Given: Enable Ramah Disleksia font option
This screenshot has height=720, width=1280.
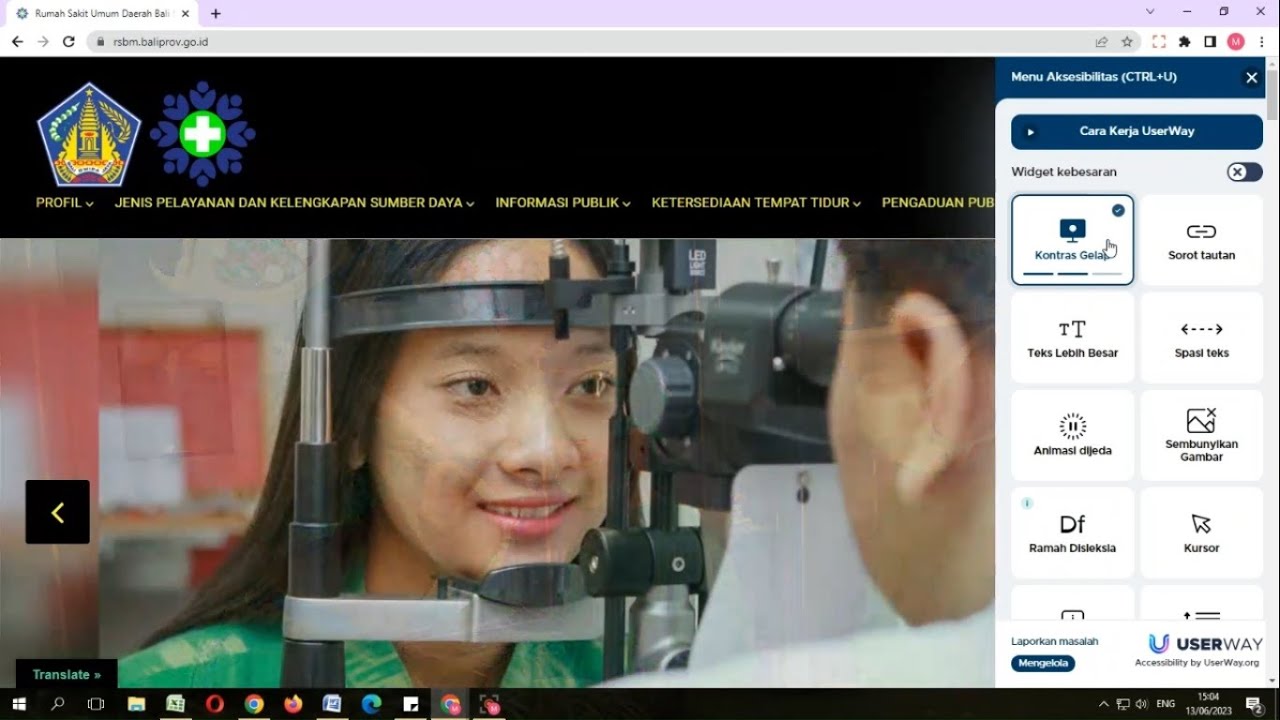Looking at the screenshot, I should [x=1072, y=533].
